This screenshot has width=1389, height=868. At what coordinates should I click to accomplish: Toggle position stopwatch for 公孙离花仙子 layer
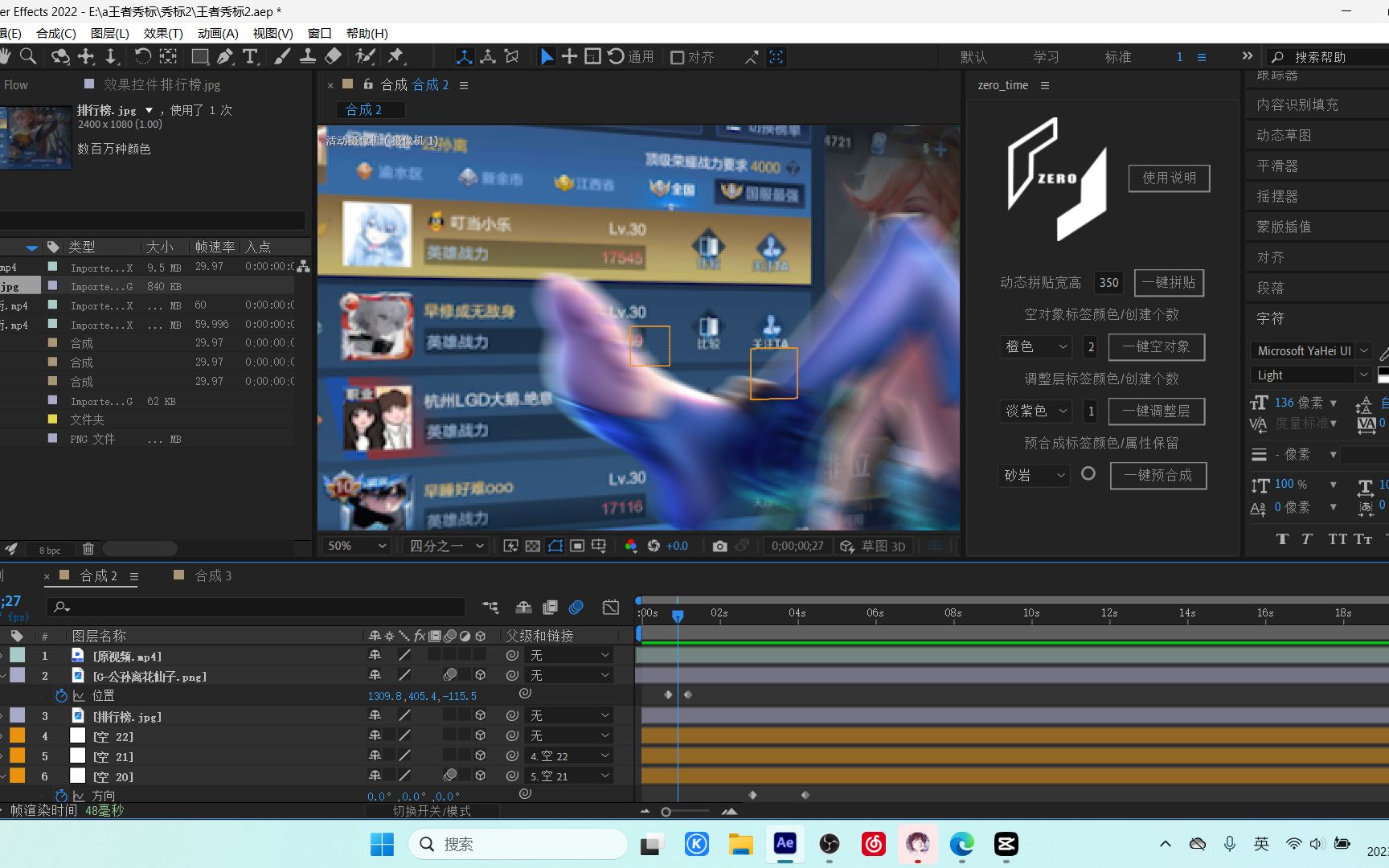61,695
